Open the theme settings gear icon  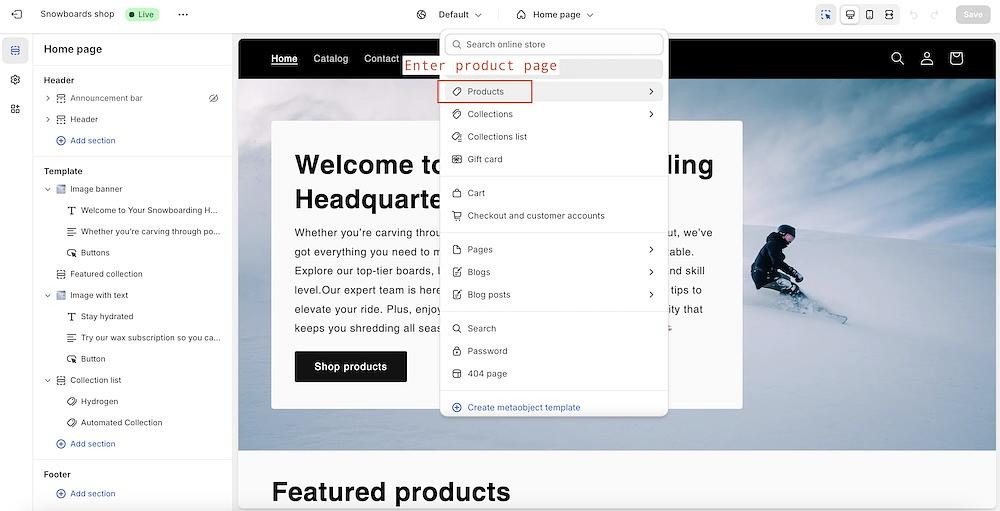pyautogui.click(x=15, y=79)
